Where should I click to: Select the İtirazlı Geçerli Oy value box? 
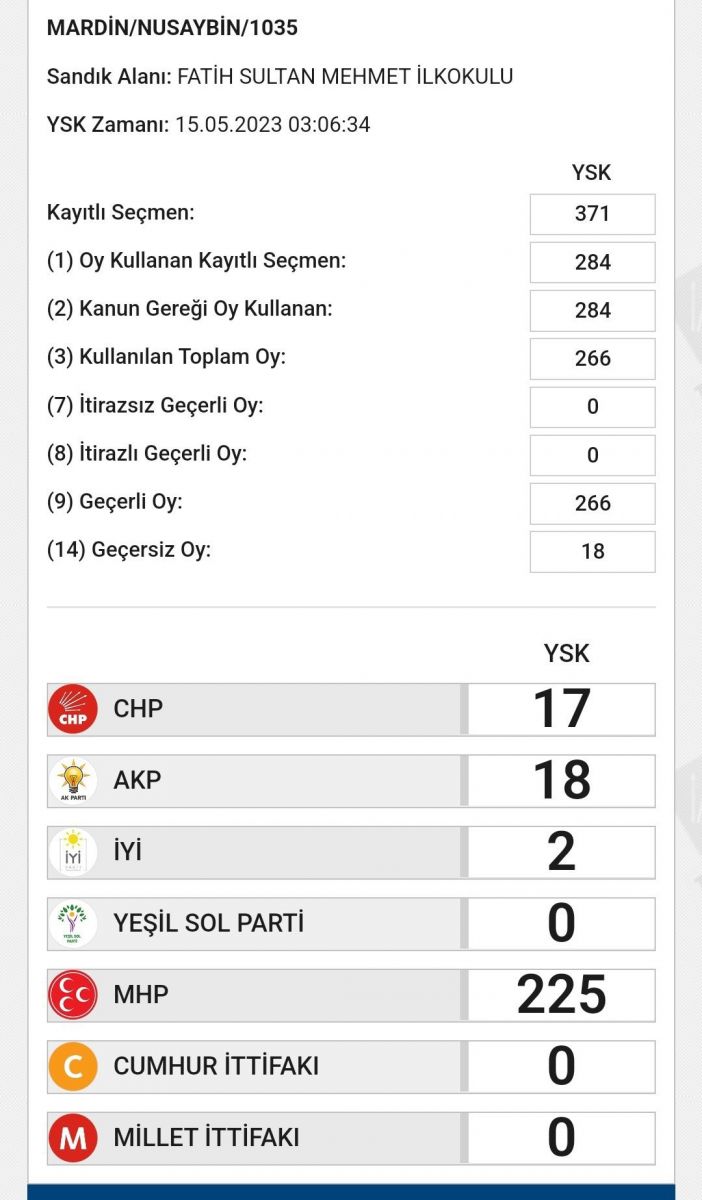pos(592,455)
